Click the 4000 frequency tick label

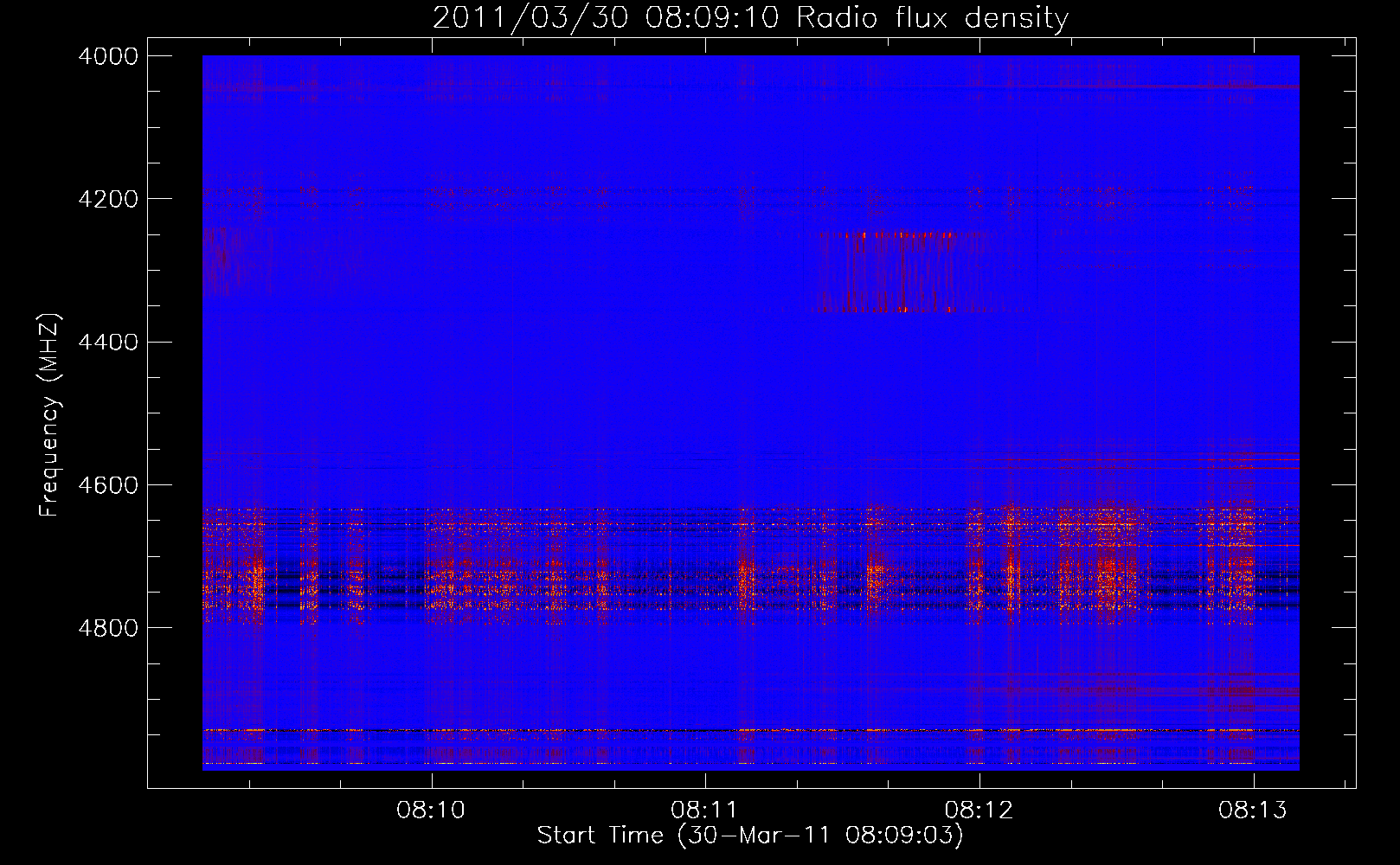coord(108,56)
